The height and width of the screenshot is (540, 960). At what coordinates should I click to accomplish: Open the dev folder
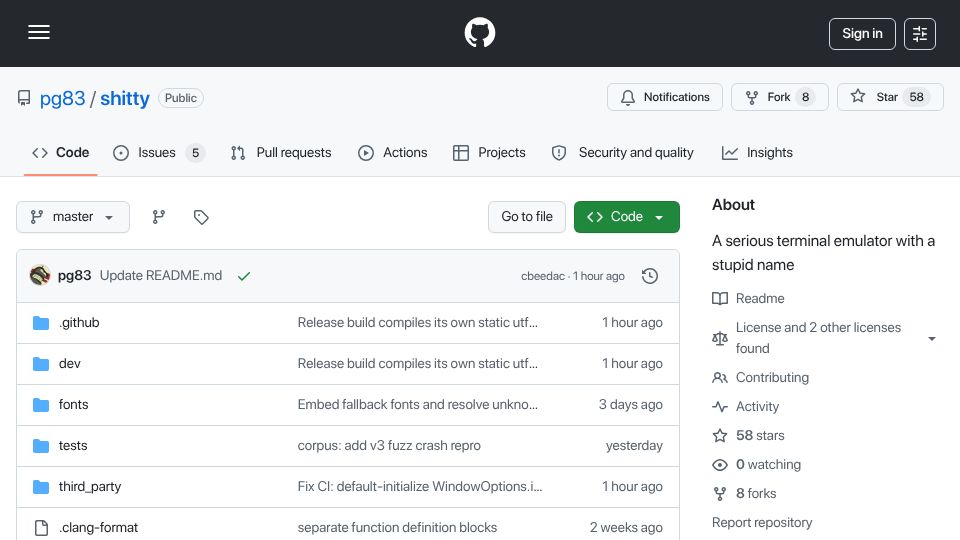pyautogui.click(x=69, y=364)
